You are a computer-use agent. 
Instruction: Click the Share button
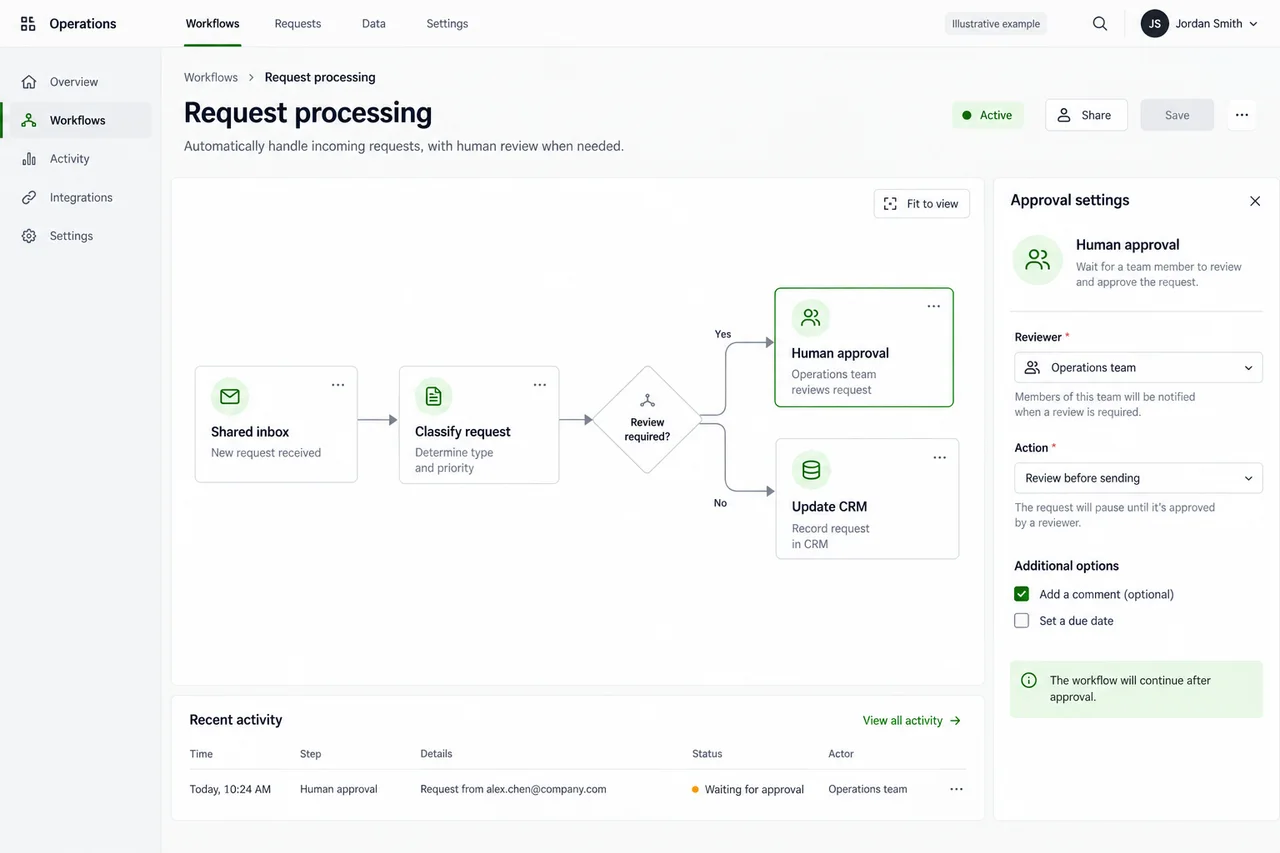[1086, 115]
